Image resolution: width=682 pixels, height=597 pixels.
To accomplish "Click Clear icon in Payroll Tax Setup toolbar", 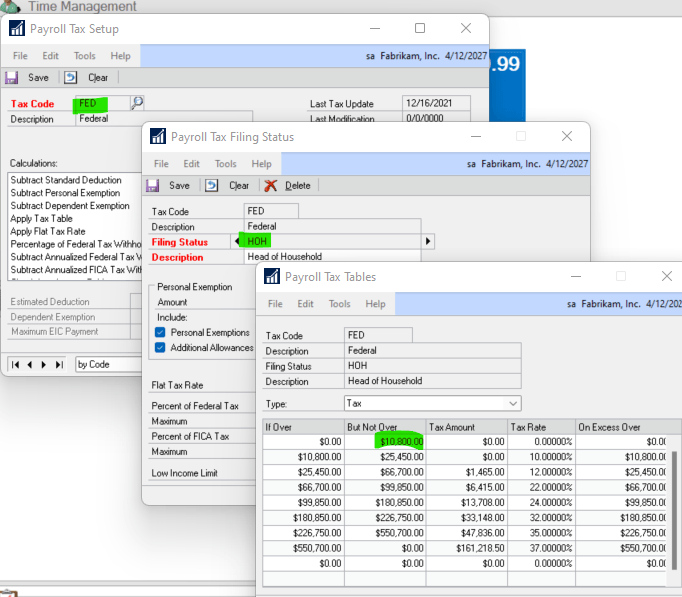I will pos(70,78).
